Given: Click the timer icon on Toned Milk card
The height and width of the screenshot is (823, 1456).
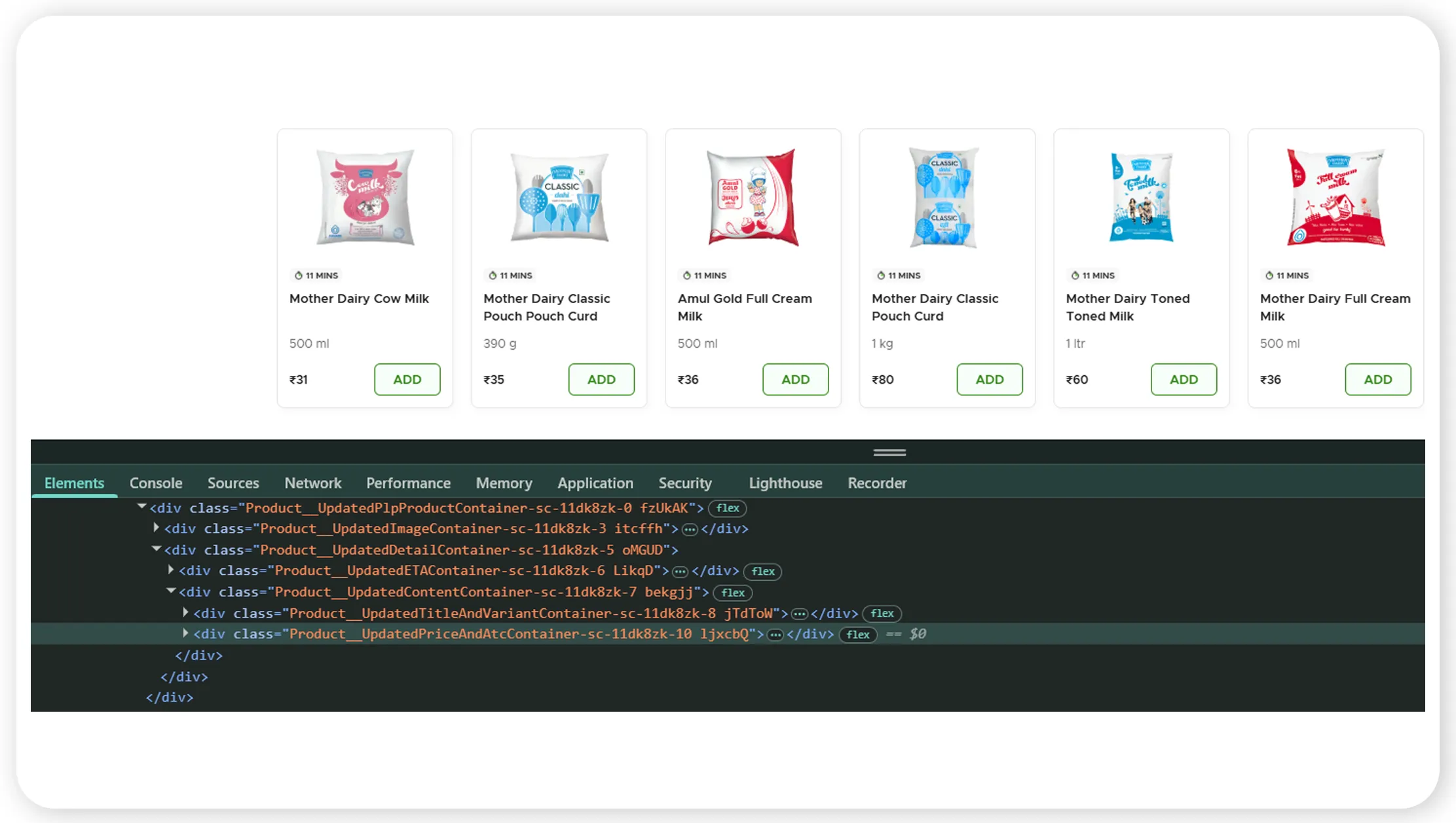Looking at the screenshot, I should 1075,275.
